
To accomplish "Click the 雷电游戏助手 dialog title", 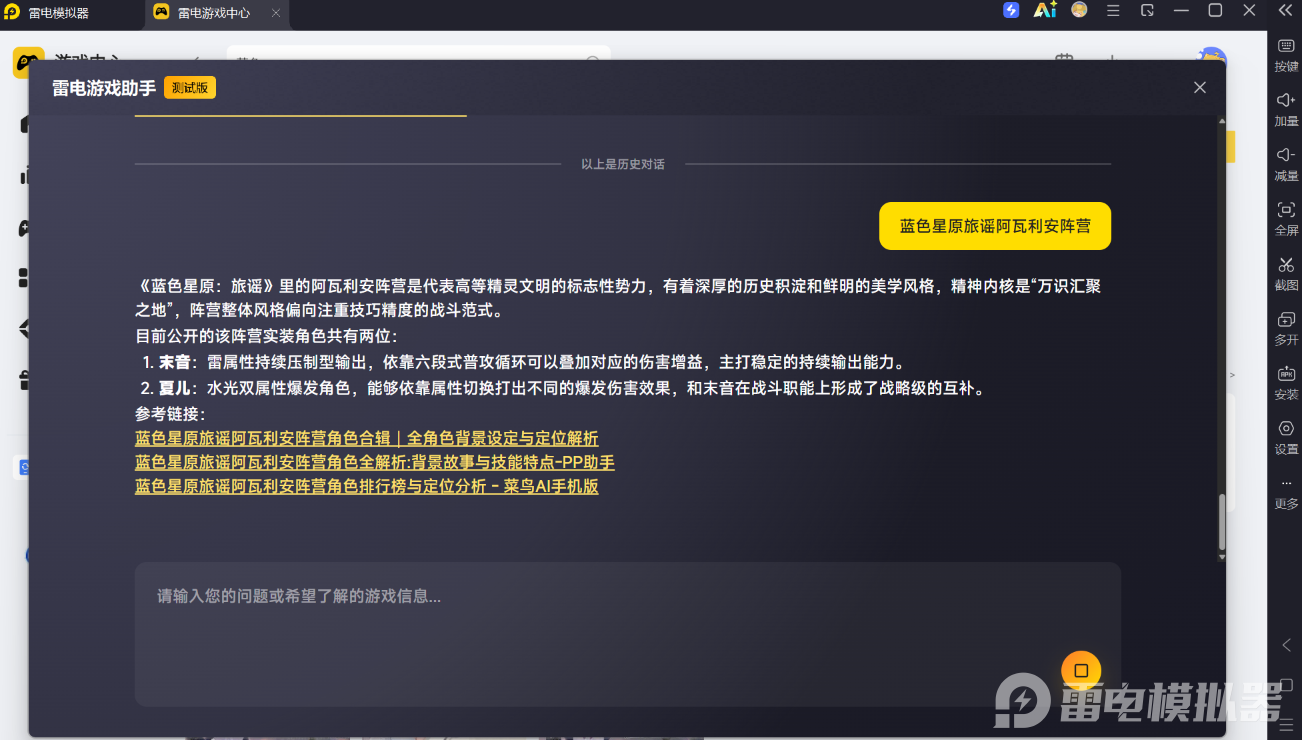I will click(104, 88).
